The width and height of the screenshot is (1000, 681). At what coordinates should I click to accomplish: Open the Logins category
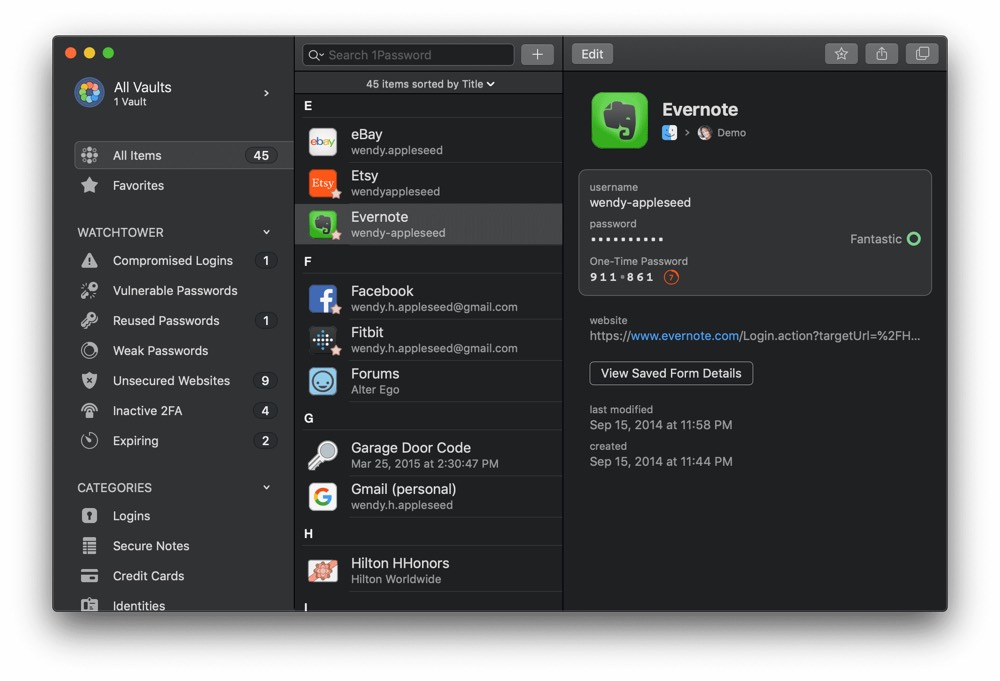pyautogui.click(x=131, y=516)
